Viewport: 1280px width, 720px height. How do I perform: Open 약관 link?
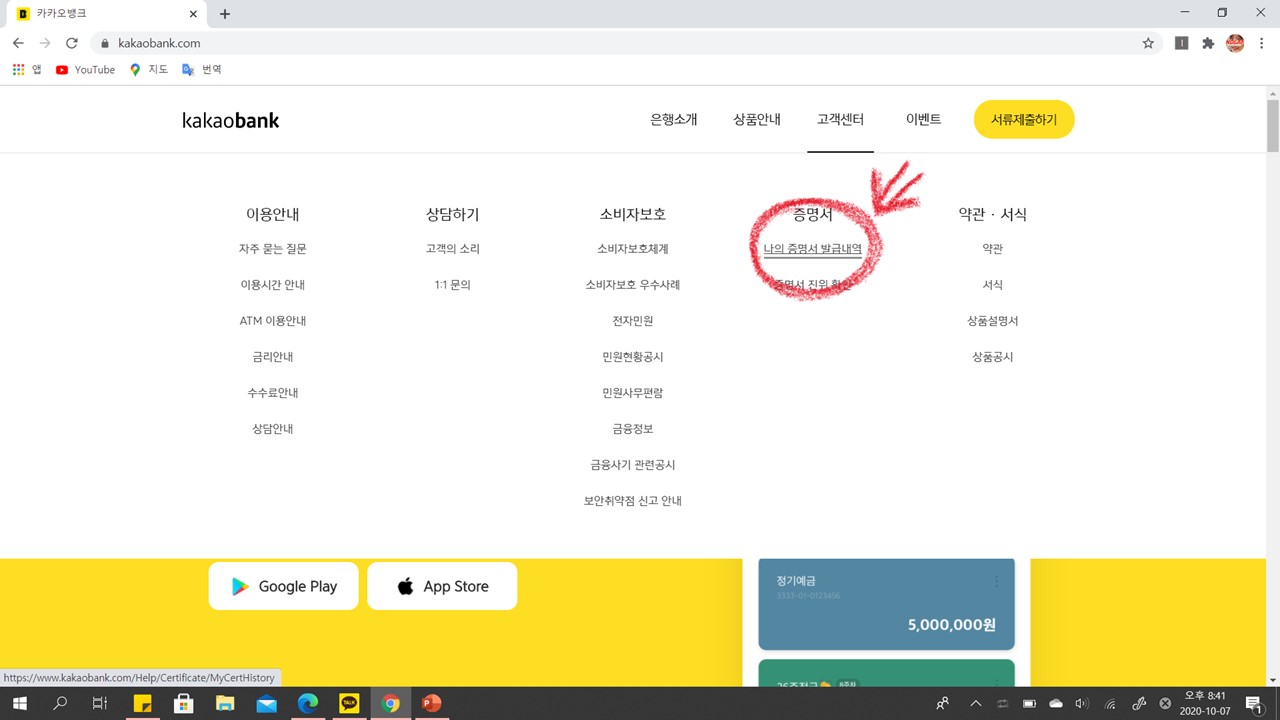point(993,249)
